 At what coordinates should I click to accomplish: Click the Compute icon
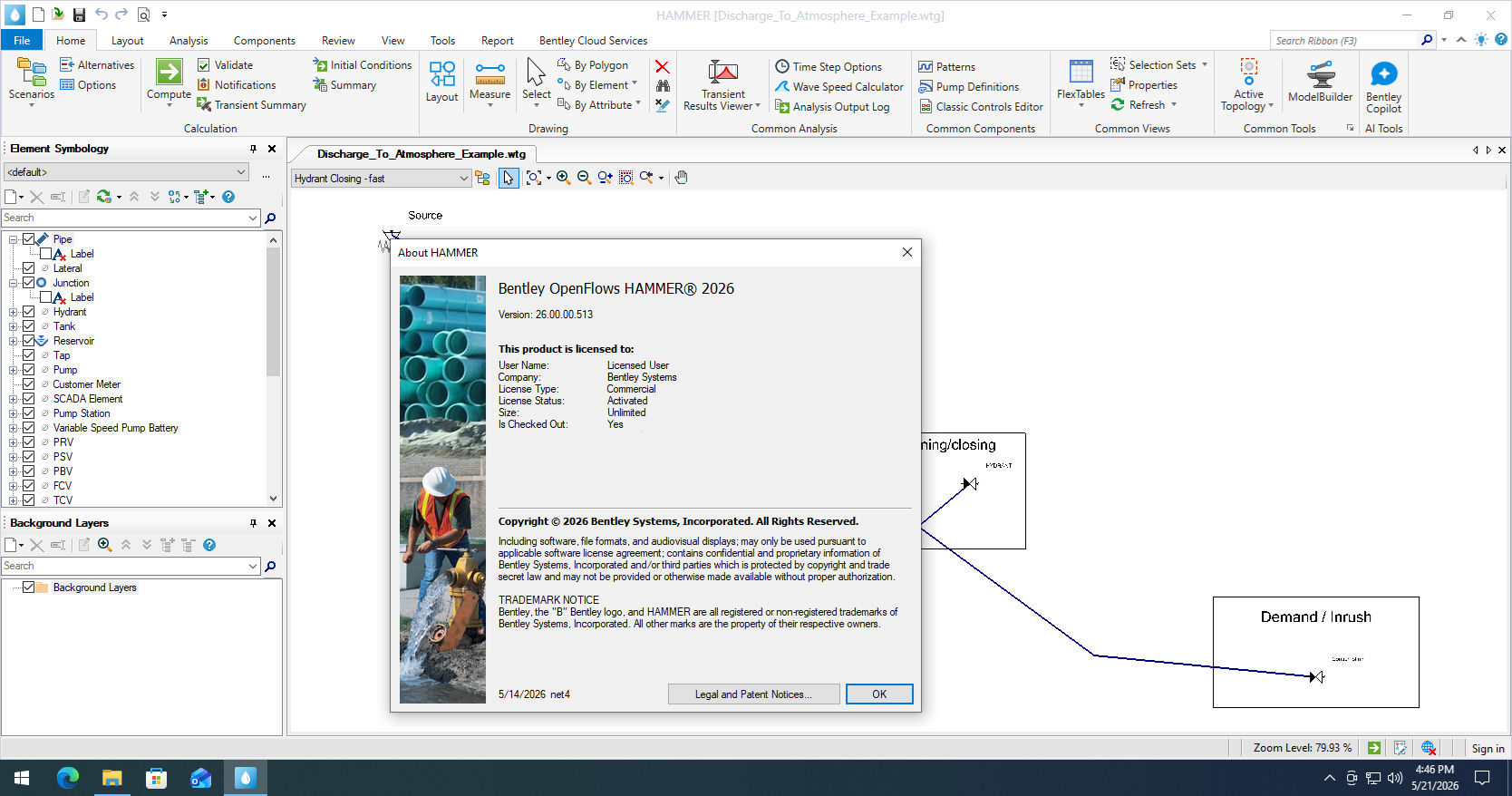[169, 73]
